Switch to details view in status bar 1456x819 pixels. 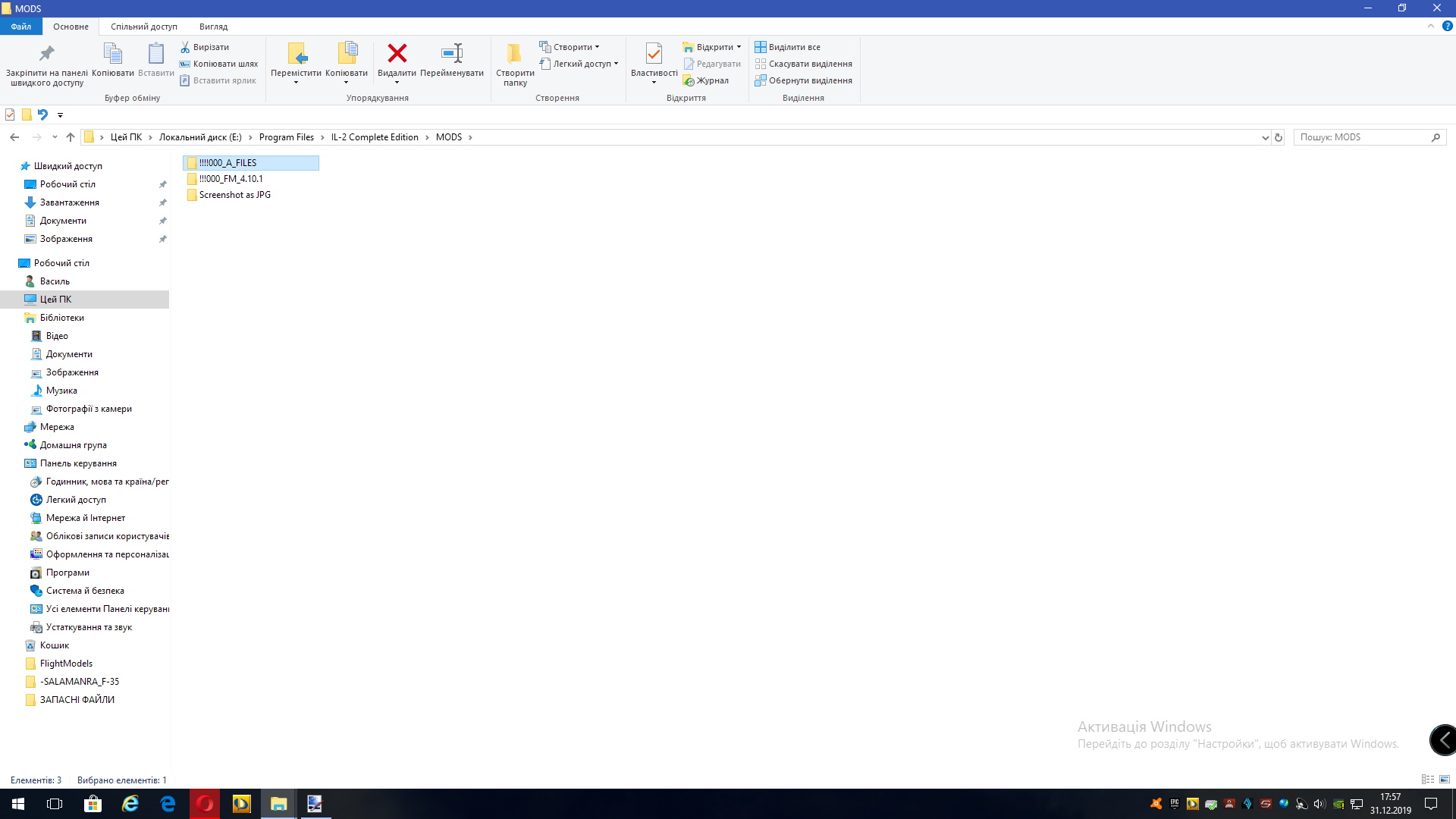coord(1428,780)
